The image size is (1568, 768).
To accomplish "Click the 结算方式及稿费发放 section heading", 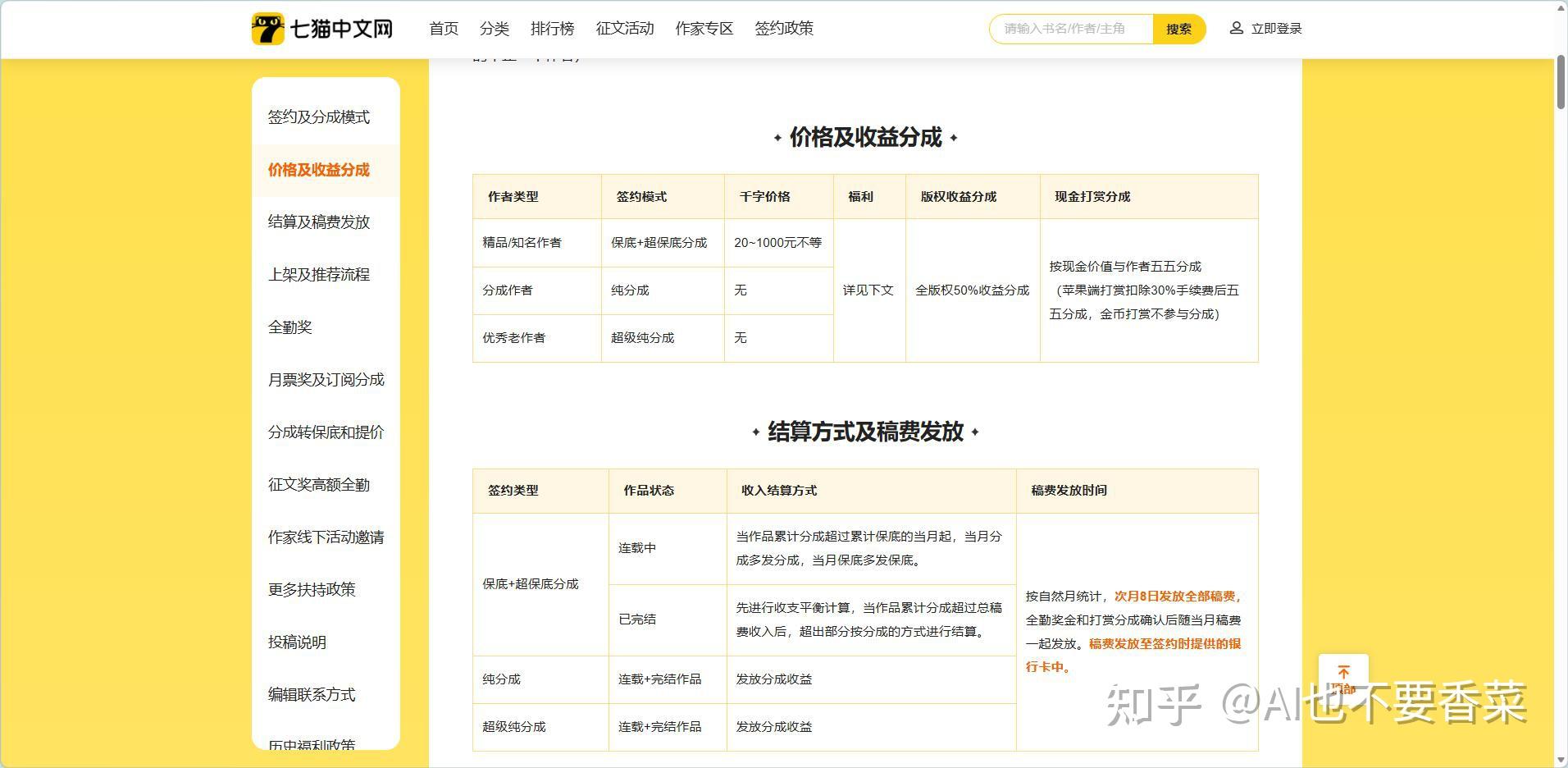I will [x=865, y=431].
